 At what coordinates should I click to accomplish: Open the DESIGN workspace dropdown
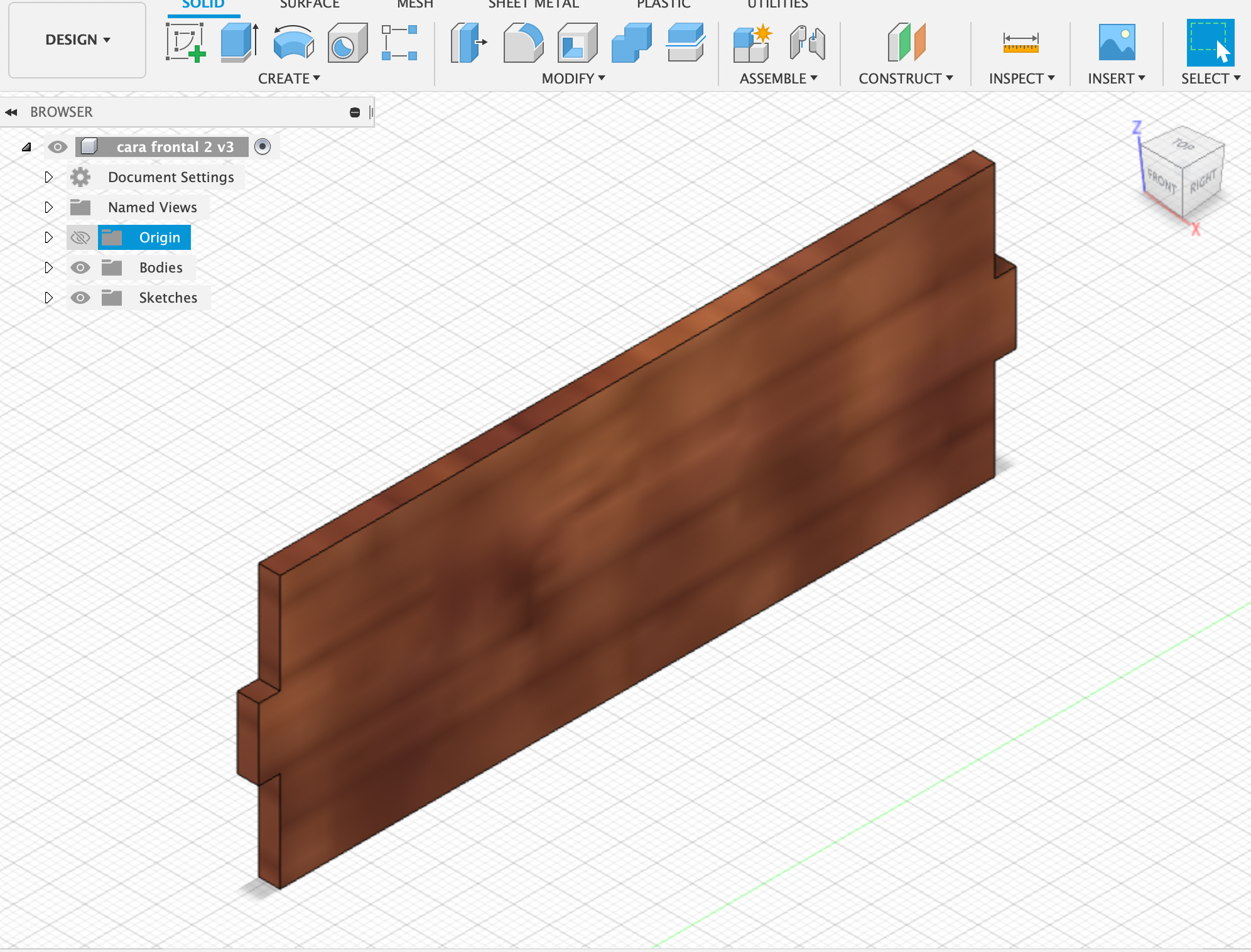[77, 40]
